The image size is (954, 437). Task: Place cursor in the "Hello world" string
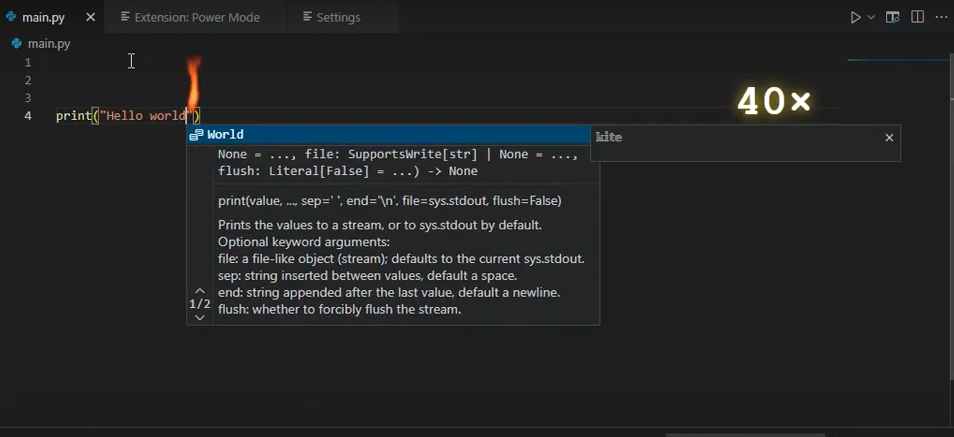coord(147,116)
